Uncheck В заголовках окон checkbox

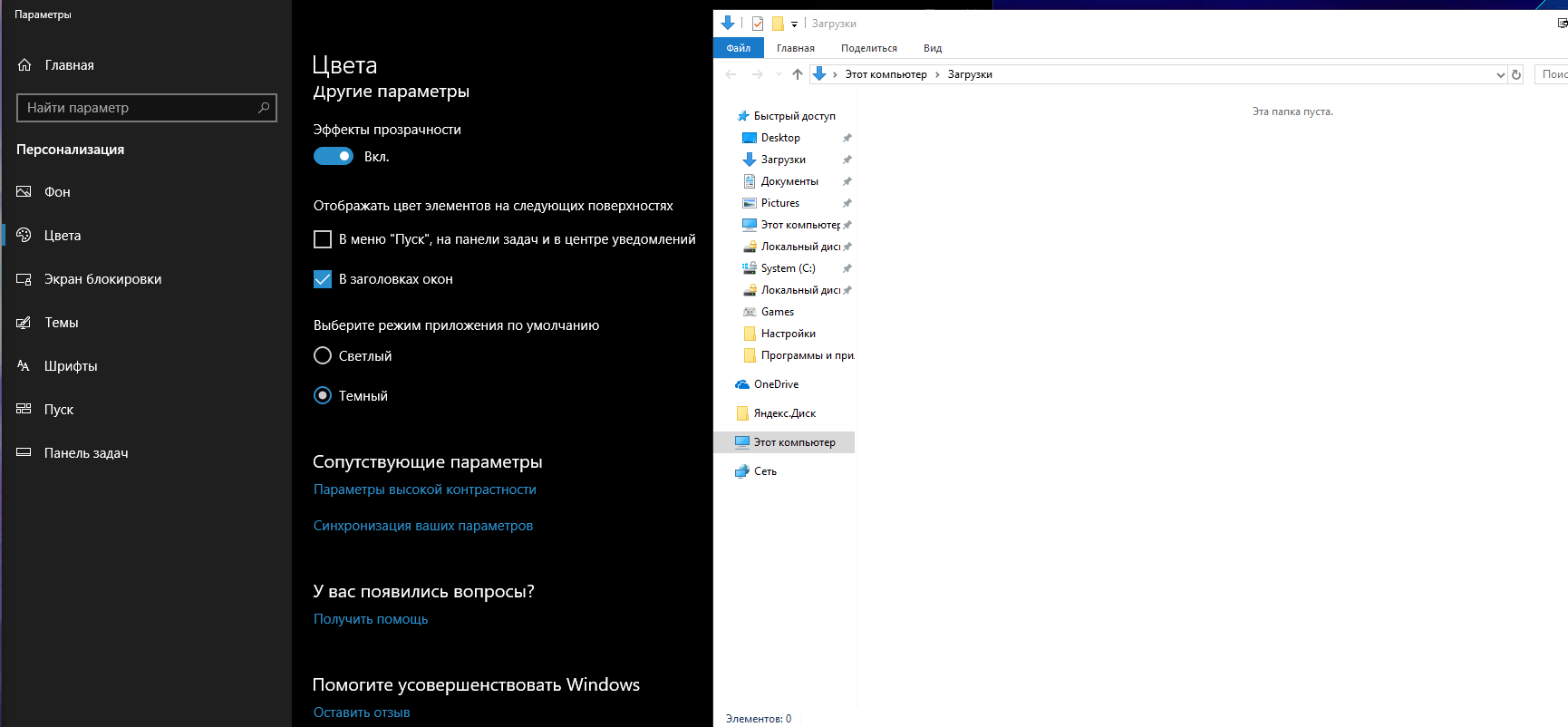click(x=323, y=279)
